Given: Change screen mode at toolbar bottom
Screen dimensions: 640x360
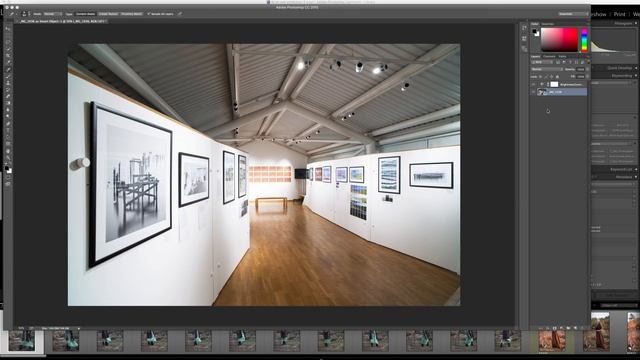Looking at the screenshot, I should pos(8,184).
